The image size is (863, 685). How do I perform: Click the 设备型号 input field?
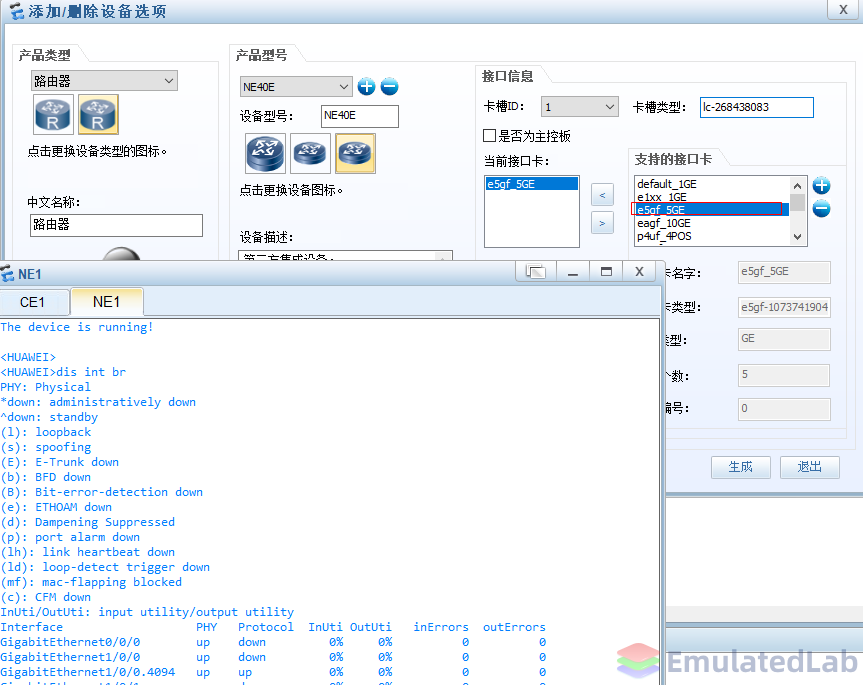(360, 116)
